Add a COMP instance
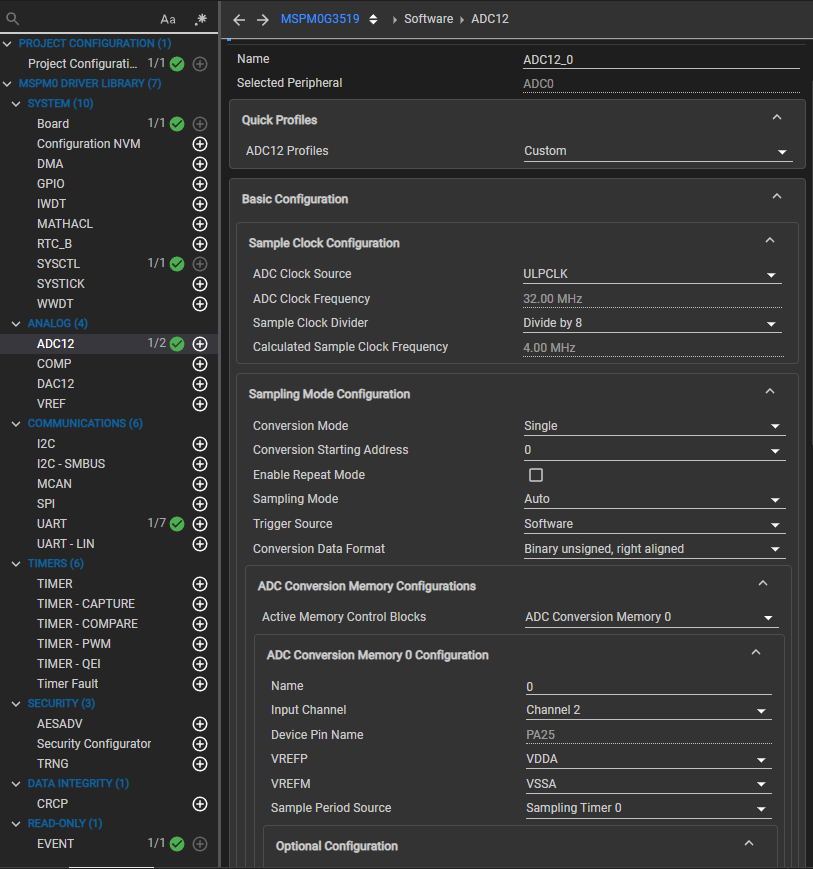The image size is (813, 869). (200, 364)
